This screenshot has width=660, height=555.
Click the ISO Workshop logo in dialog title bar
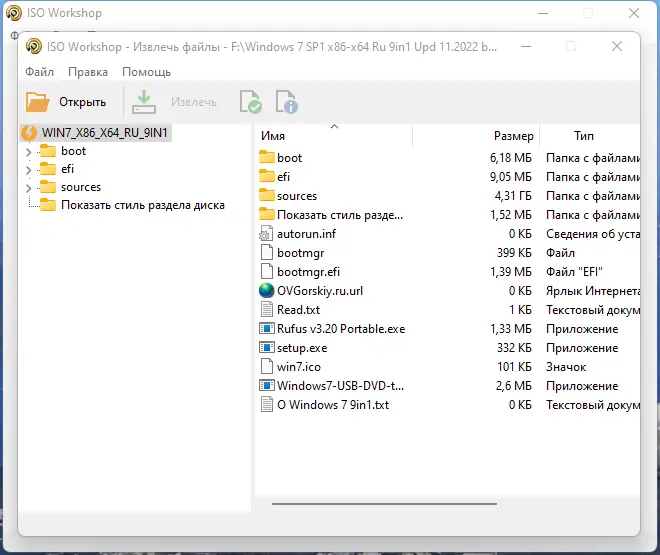tap(34, 46)
